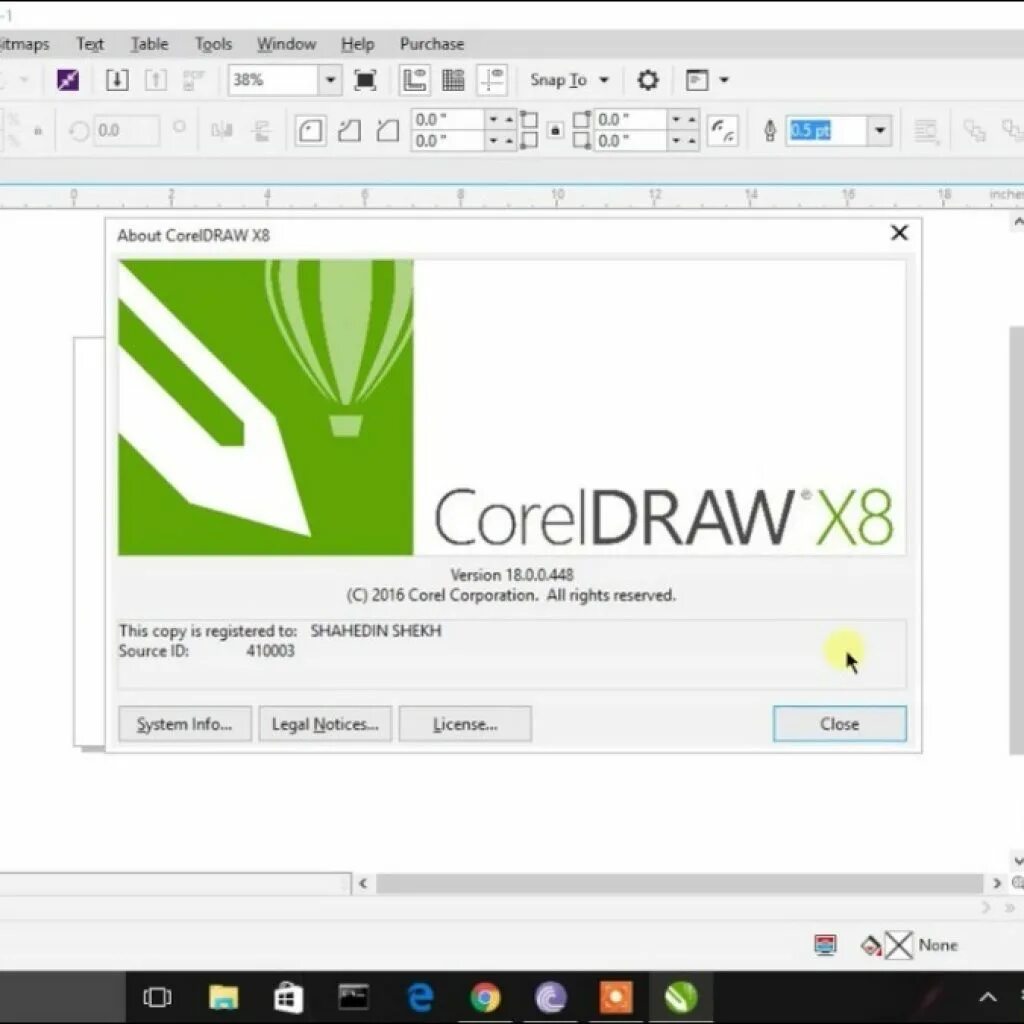Image resolution: width=1024 pixels, height=1024 pixels.
Task: Click top-right corner radius down stepper
Action: pyautogui.click(x=677, y=120)
